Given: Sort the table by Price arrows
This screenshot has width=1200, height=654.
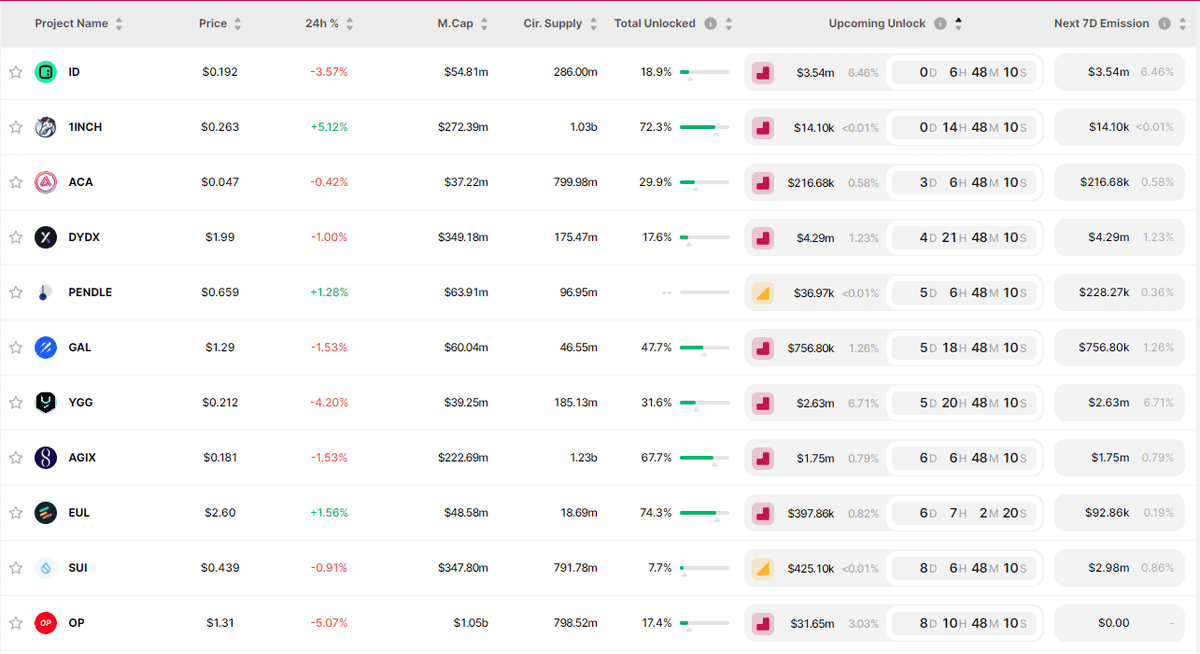Looking at the screenshot, I should (x=237, y=24).
